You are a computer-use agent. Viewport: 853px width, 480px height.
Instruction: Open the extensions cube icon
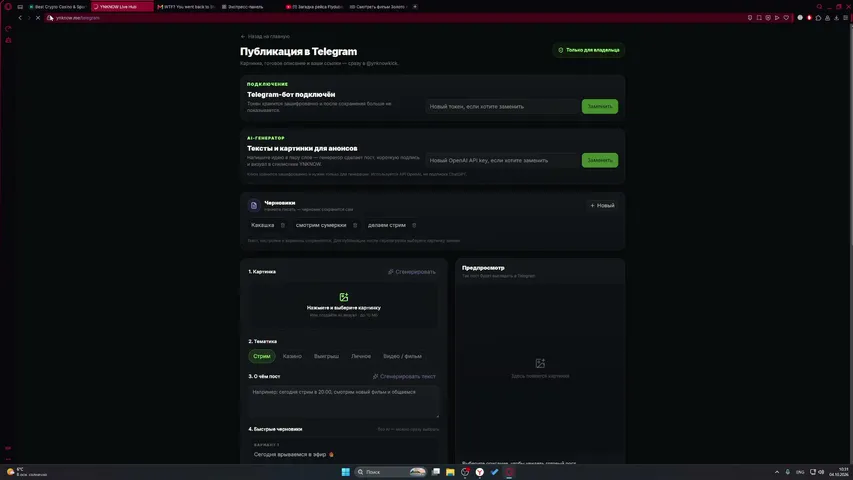818,17
